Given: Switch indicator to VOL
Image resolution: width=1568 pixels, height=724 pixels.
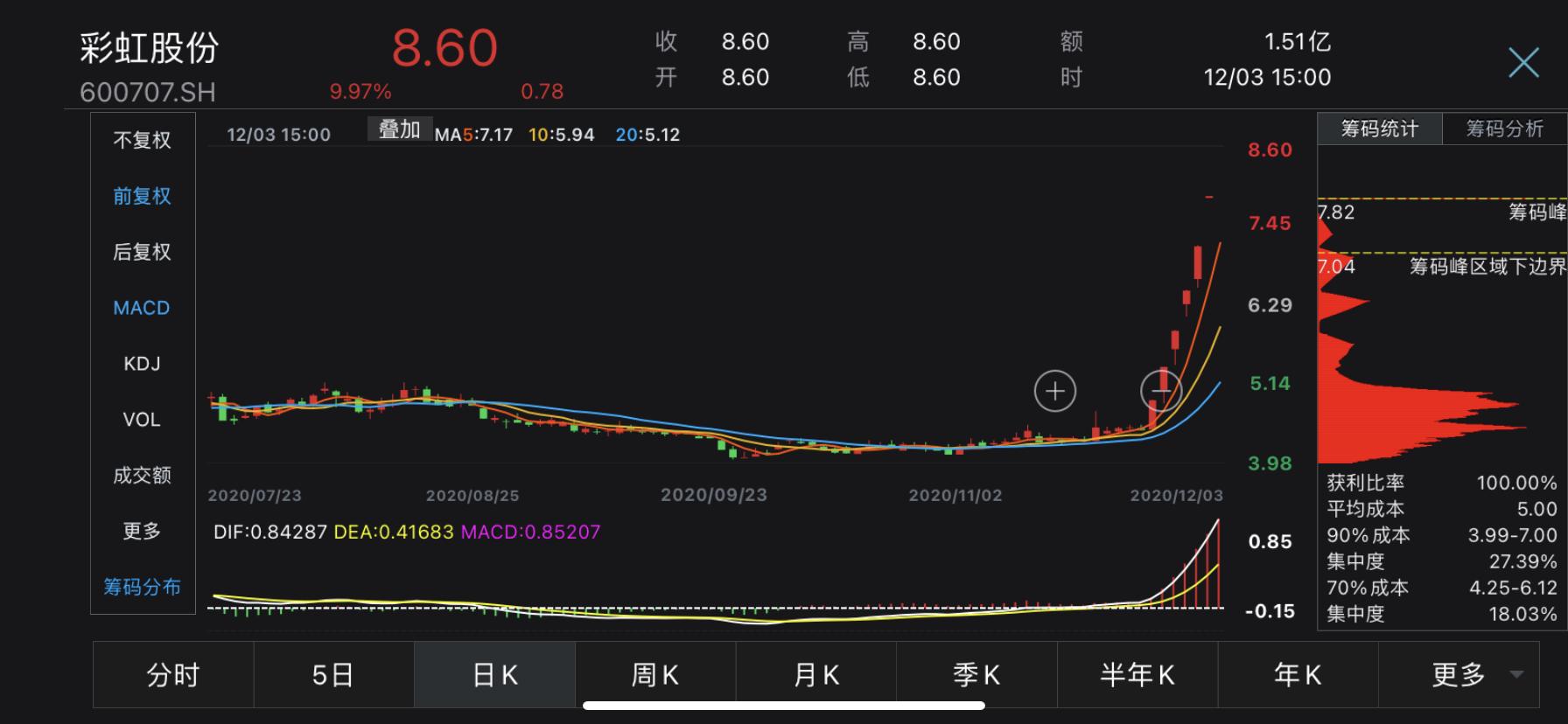Looking at the screenshot, I should [142, 420].
